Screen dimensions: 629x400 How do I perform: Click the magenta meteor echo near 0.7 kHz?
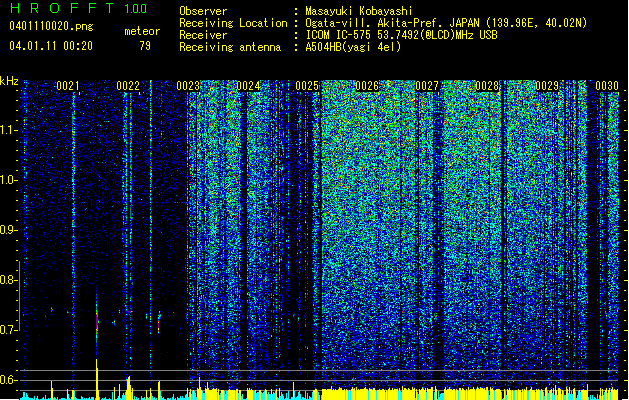pos(97,319)
